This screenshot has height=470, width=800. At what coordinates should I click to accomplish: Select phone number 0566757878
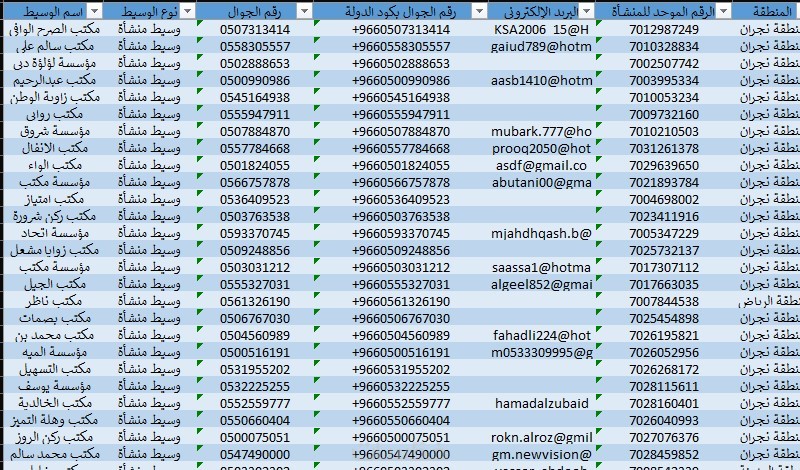pos(255,183)
